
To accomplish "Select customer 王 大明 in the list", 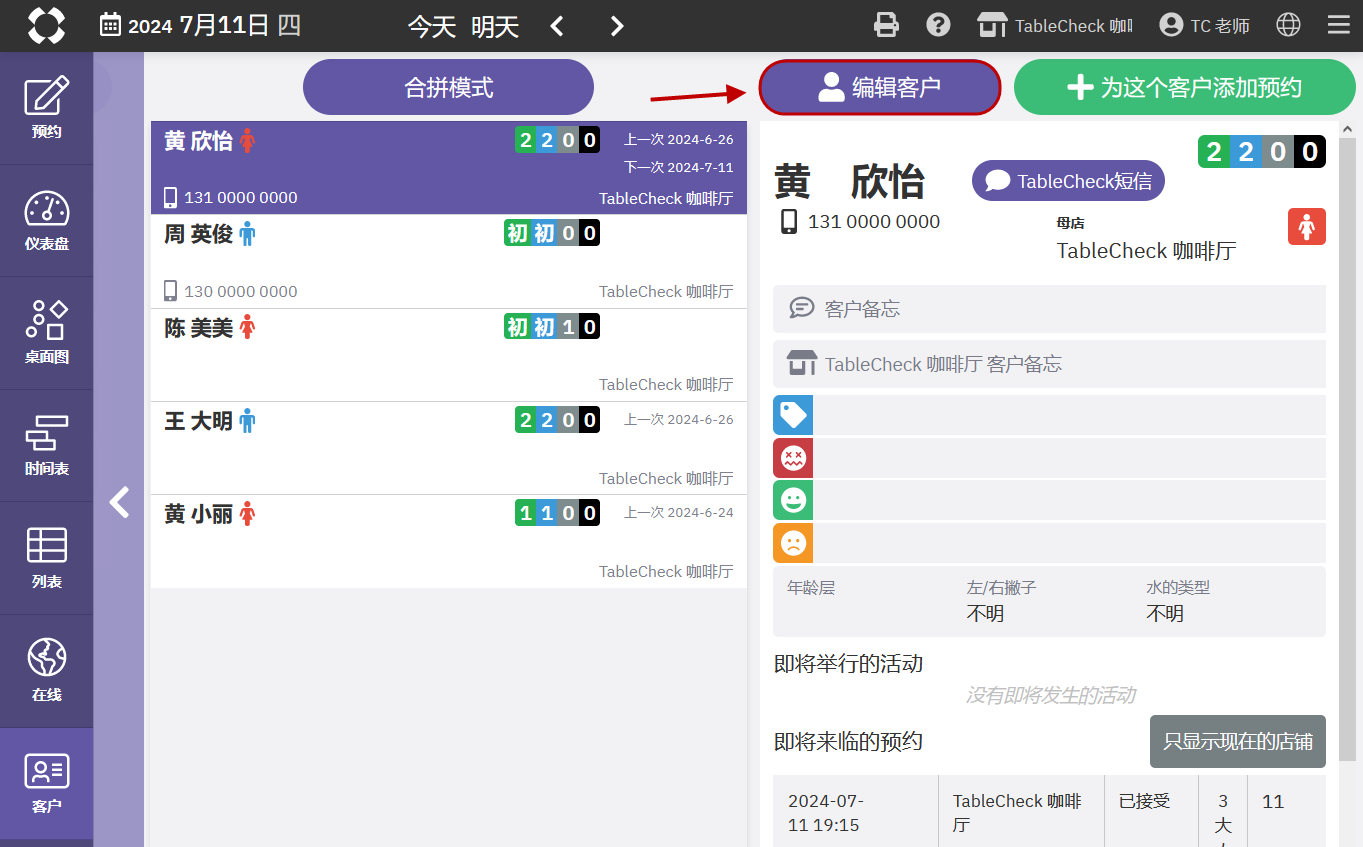I will (449, 448).
